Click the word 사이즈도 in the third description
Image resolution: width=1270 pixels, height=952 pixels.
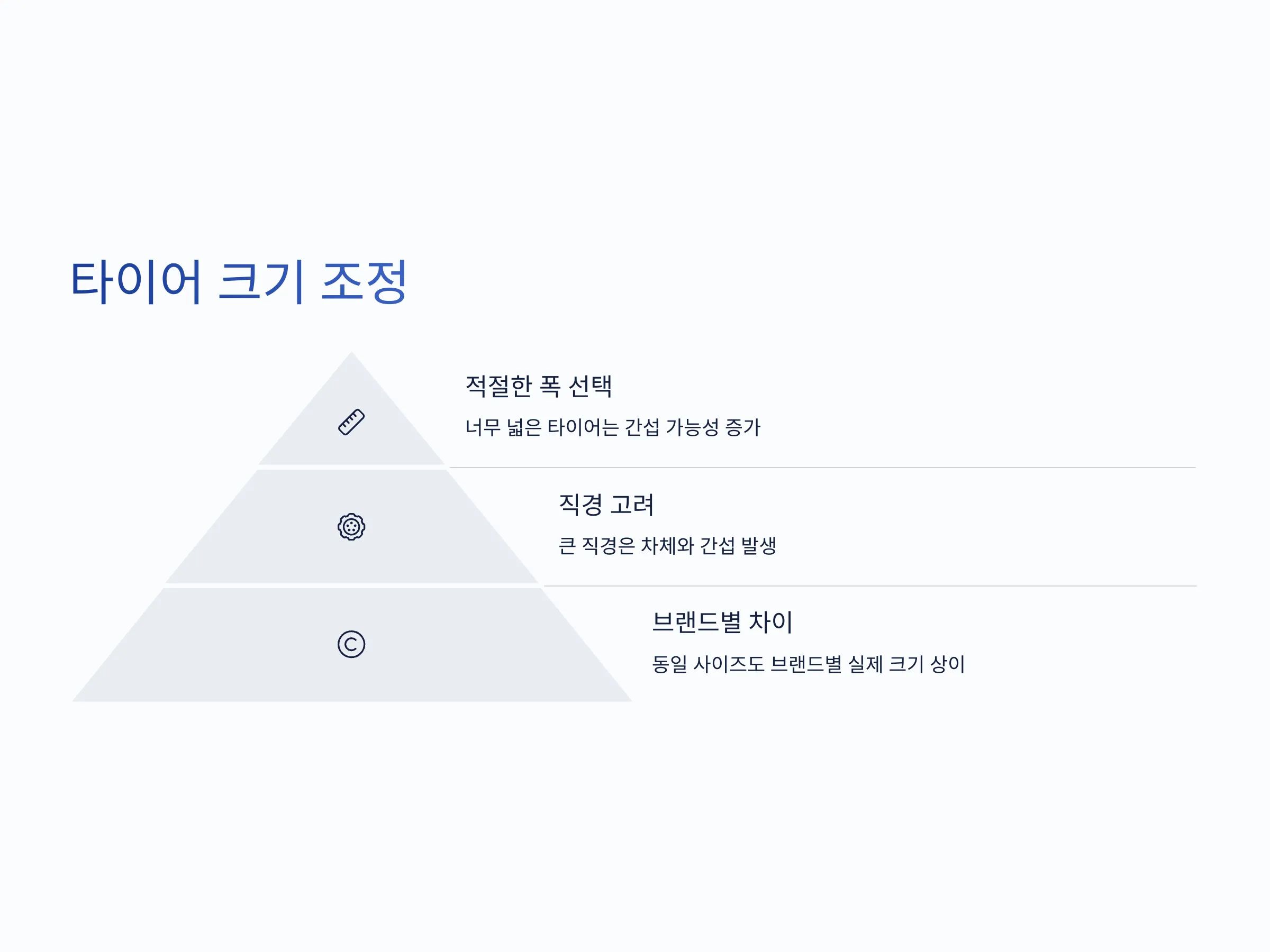coord(729,664)
